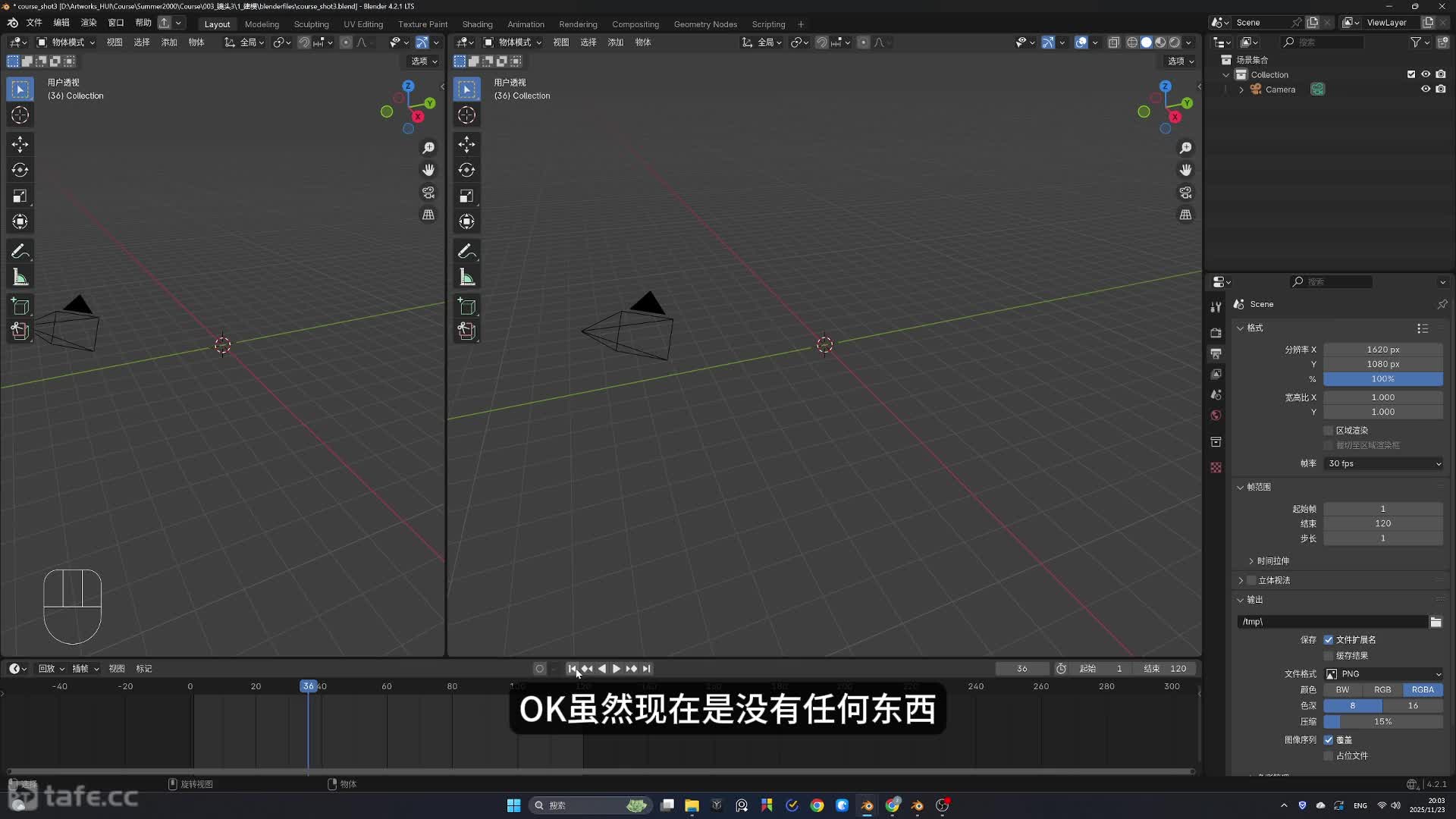Image resolution: width=1456 pixels, height=819 pixels.
Task: Click the 3D cursor tool in left viewport
Action: click(20, 115)
